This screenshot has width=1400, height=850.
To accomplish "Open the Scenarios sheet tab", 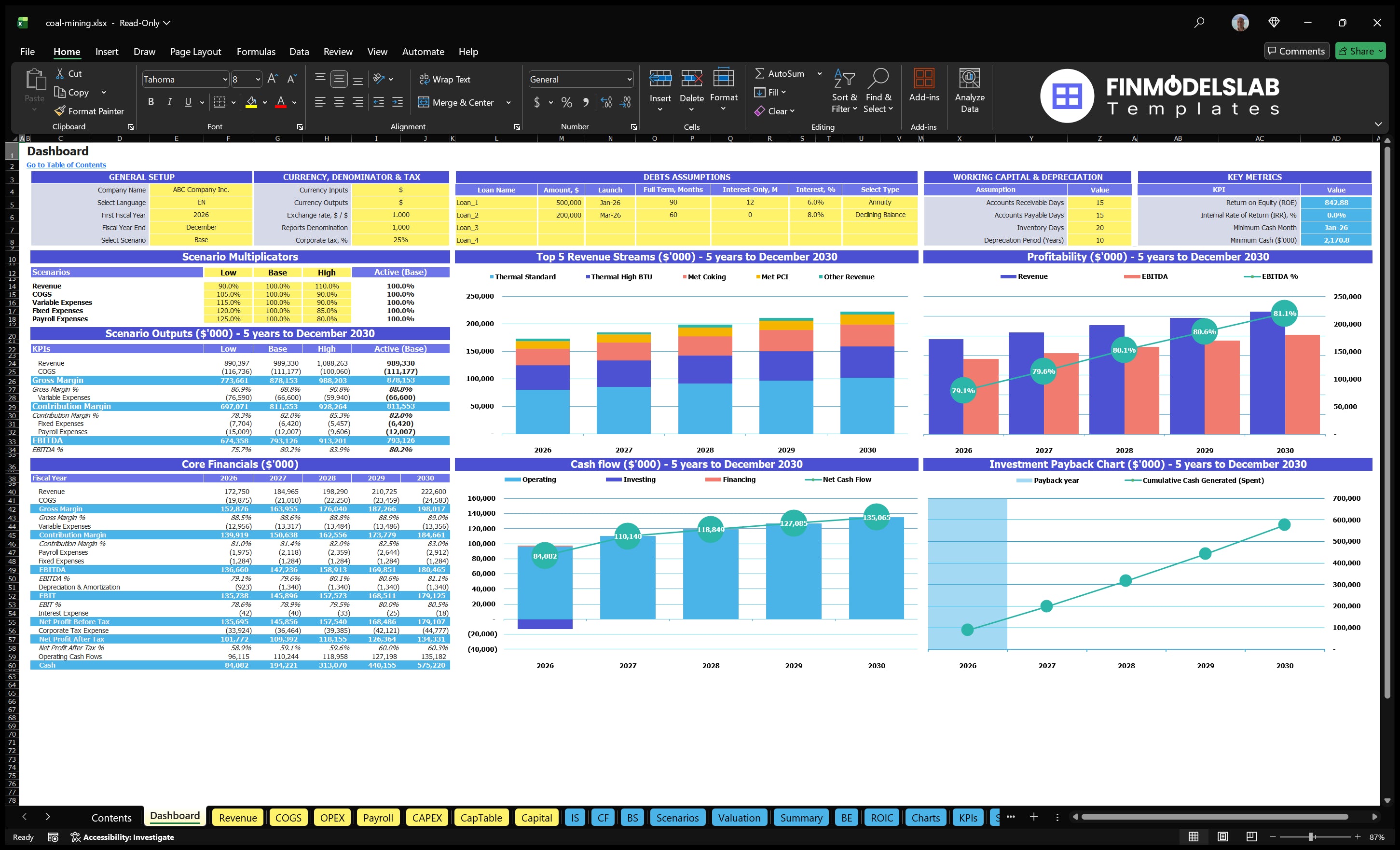I will [677, 818].
